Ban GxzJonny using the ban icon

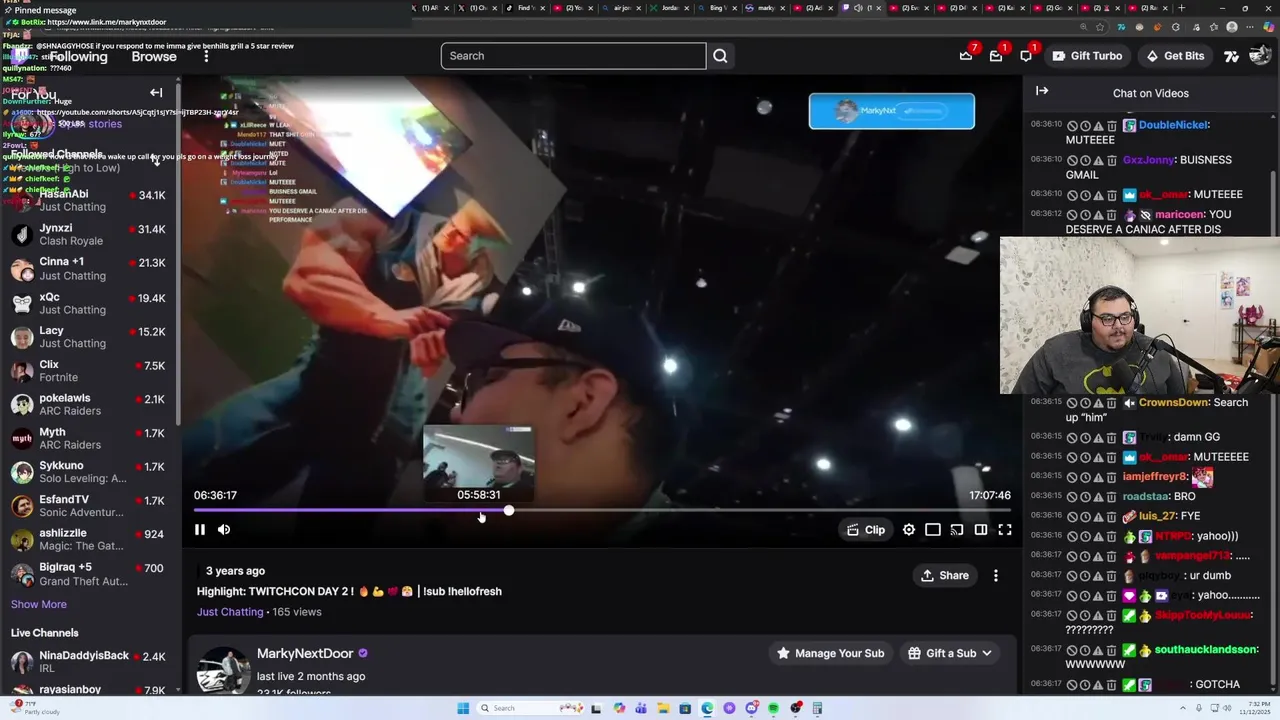point(1072,160)
